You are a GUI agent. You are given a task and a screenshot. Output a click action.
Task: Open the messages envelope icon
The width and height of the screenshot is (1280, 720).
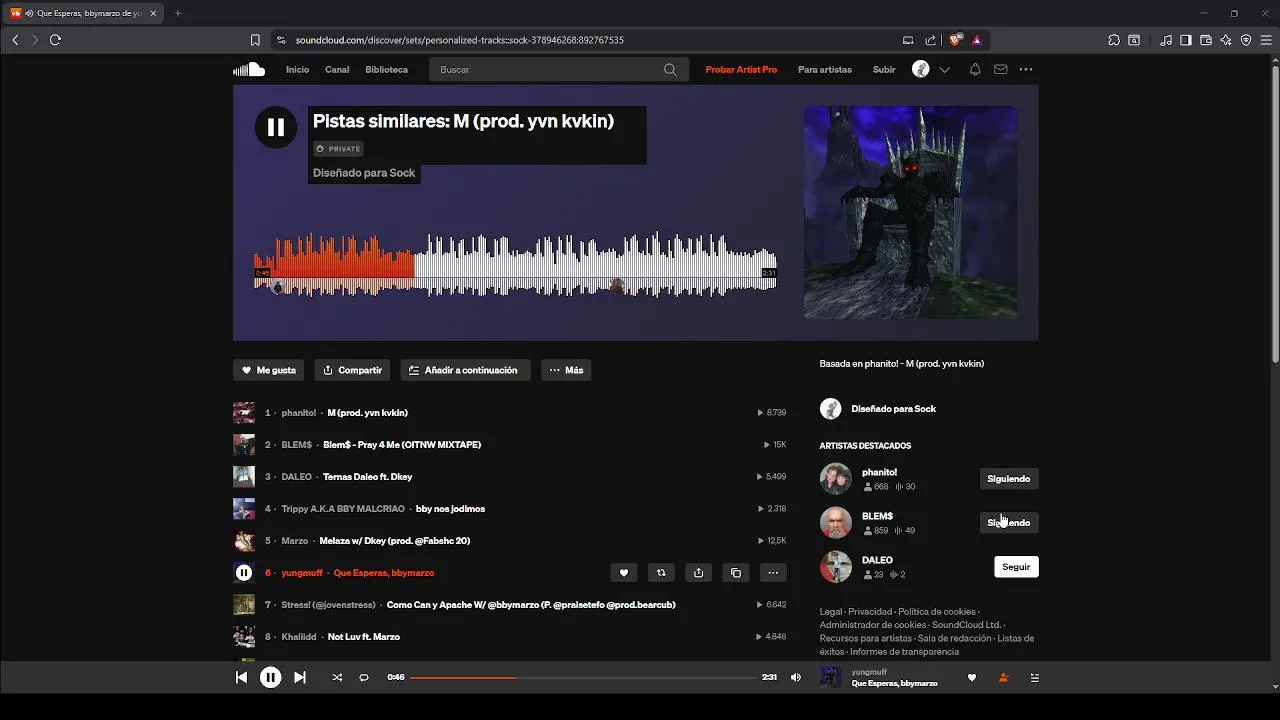(x=1001, y=70)
